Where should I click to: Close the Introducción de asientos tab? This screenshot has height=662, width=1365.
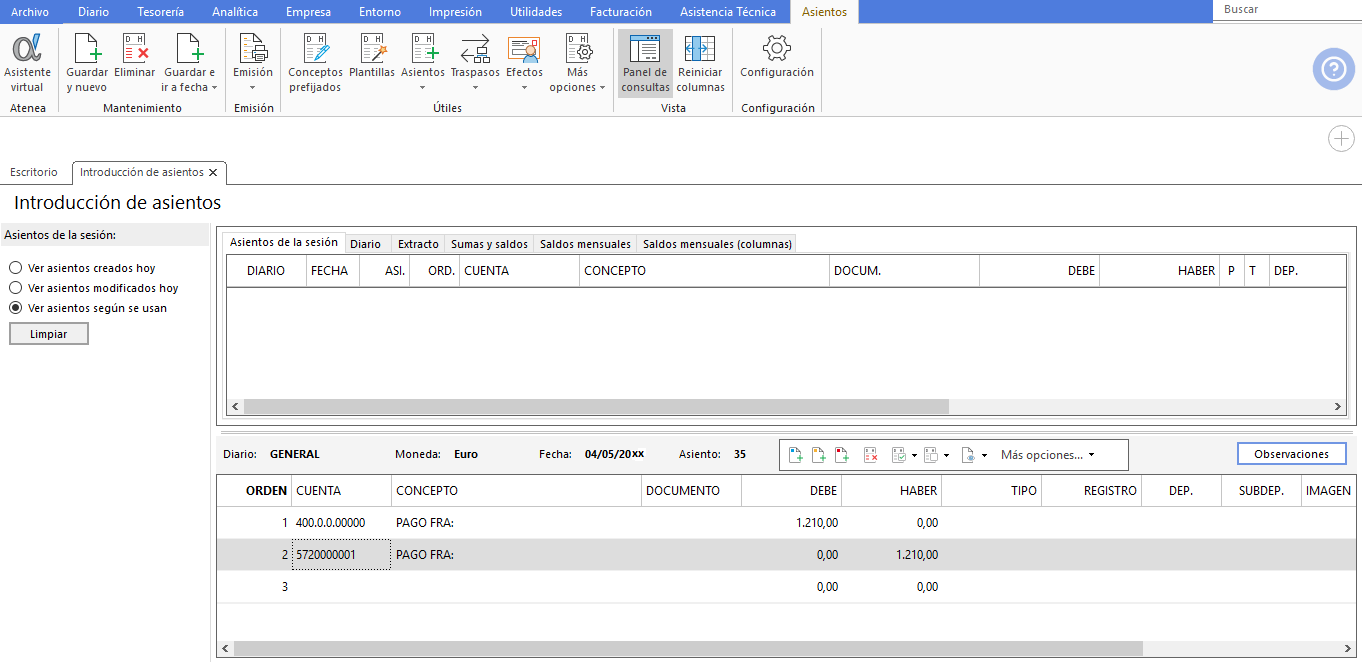tap(213, 172)
